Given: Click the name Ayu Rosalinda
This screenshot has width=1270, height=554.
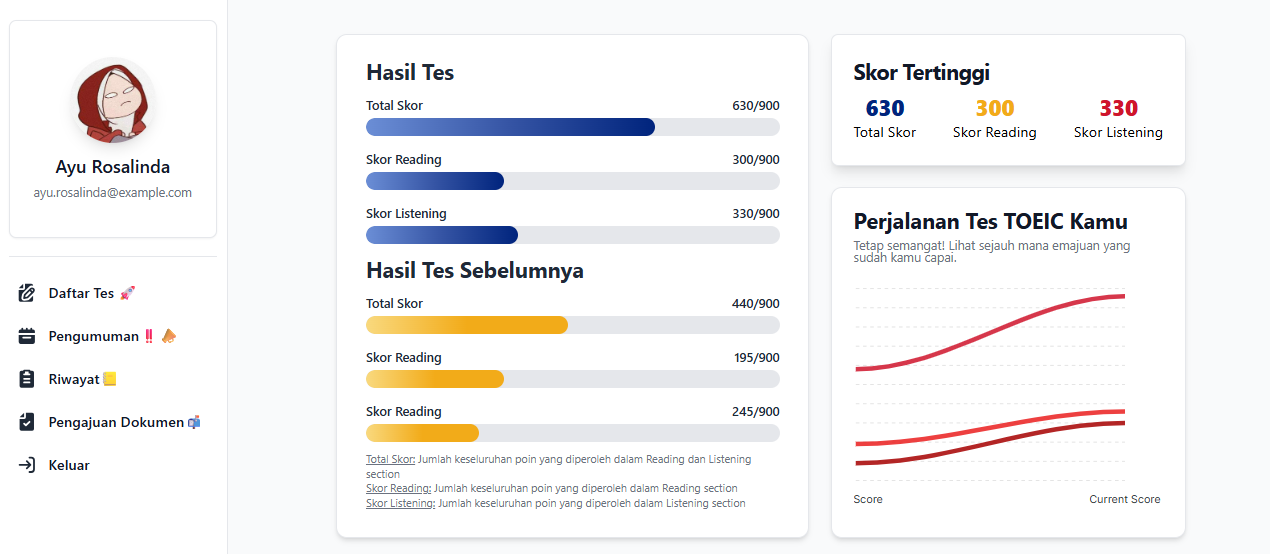Looking at the screenshot, I should click(x=113, y=167).
